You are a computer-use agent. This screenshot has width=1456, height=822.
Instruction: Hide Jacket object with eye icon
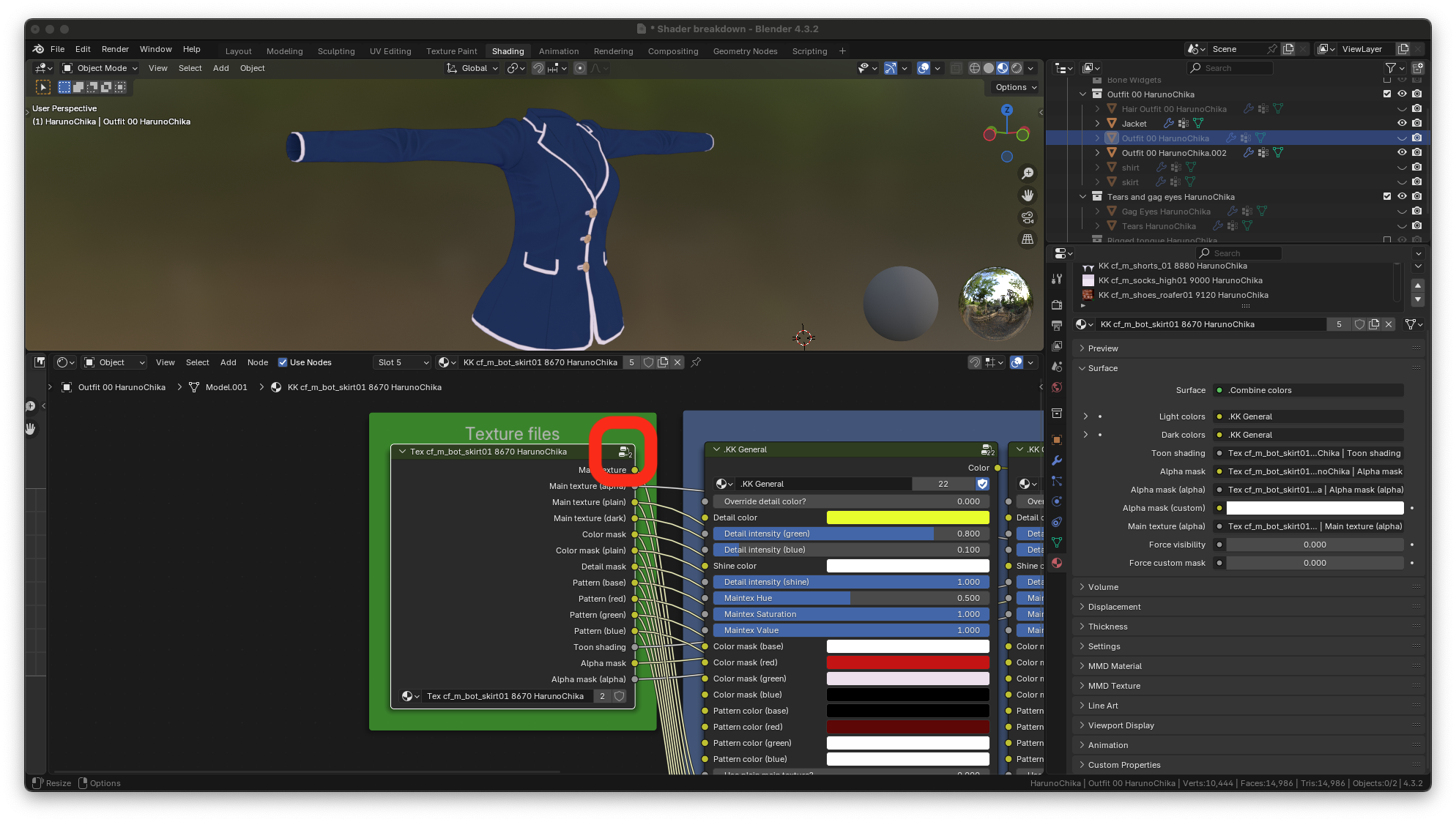click(1402, 123)
